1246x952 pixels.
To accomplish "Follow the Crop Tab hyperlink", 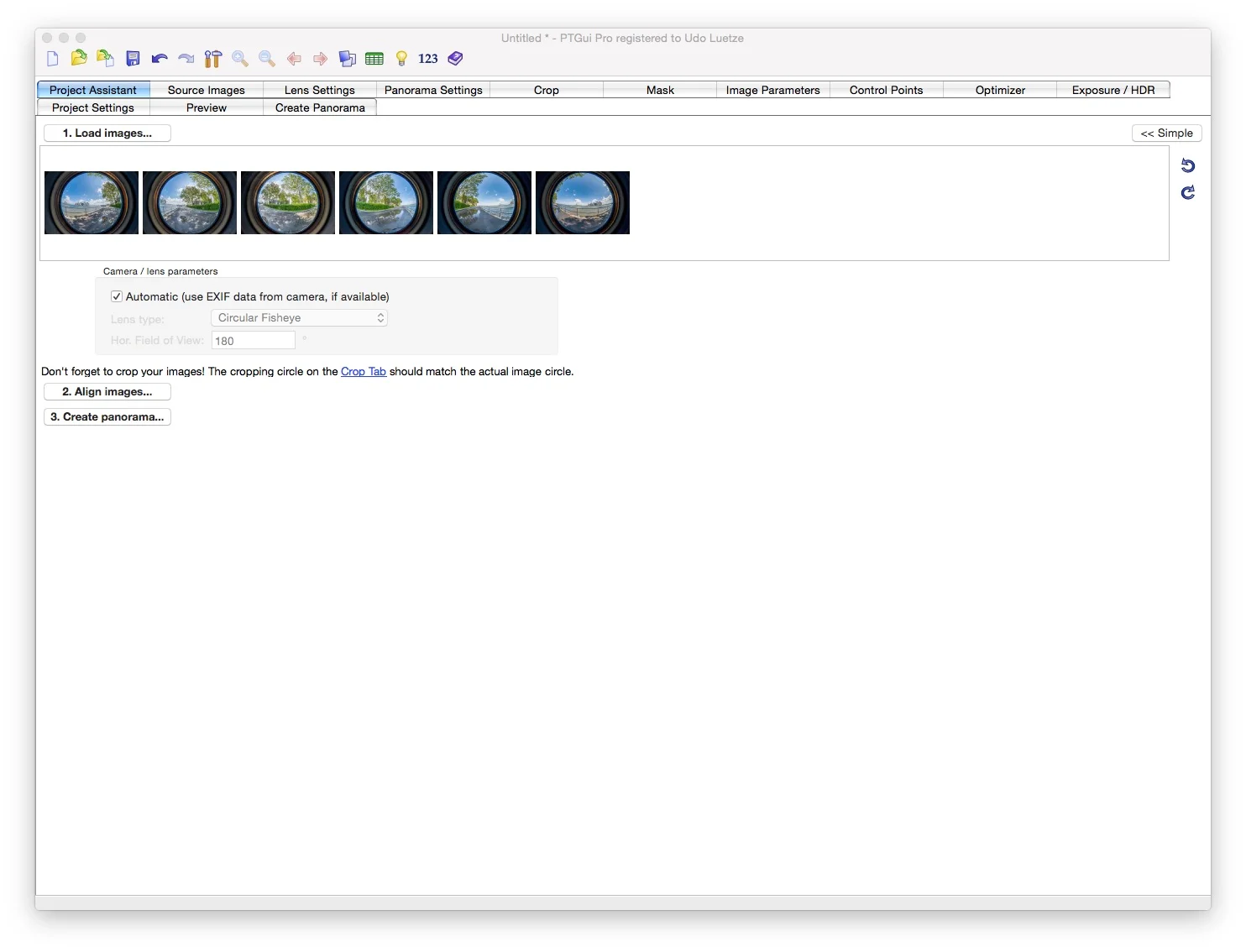I will (x=364, y=371).
